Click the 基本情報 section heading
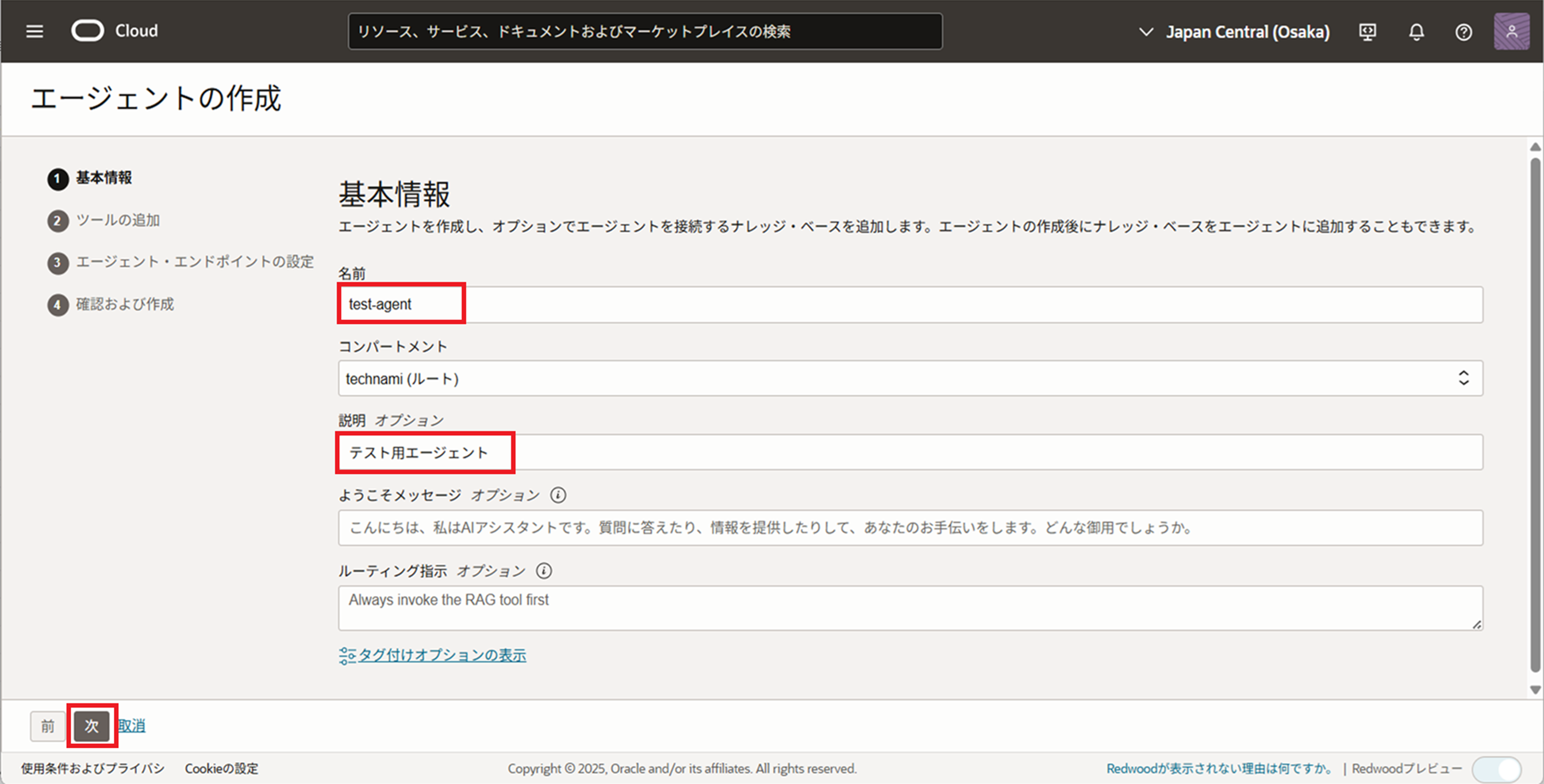Image resolution: width=1544 pixels, height=784 pixels. (394, 194)
